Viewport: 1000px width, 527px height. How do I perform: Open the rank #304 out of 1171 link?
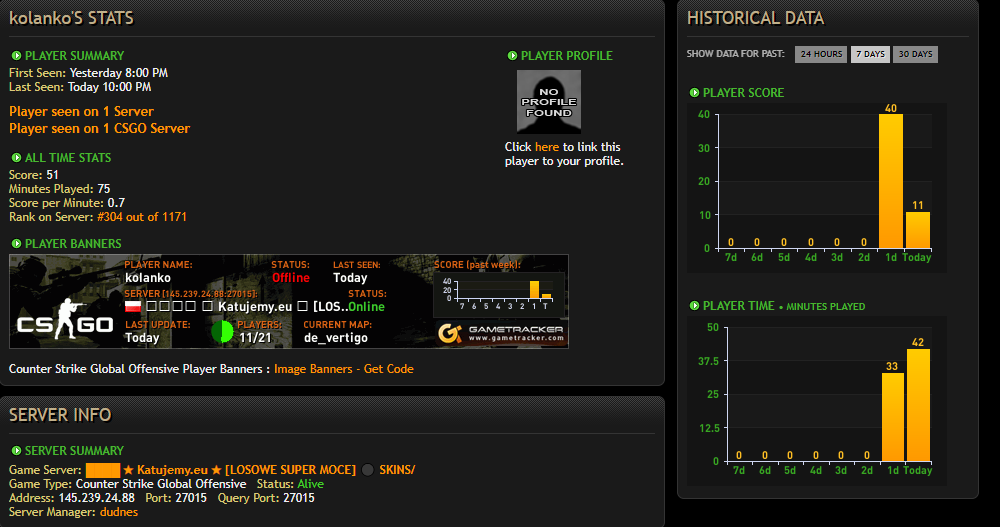[142, 217]
